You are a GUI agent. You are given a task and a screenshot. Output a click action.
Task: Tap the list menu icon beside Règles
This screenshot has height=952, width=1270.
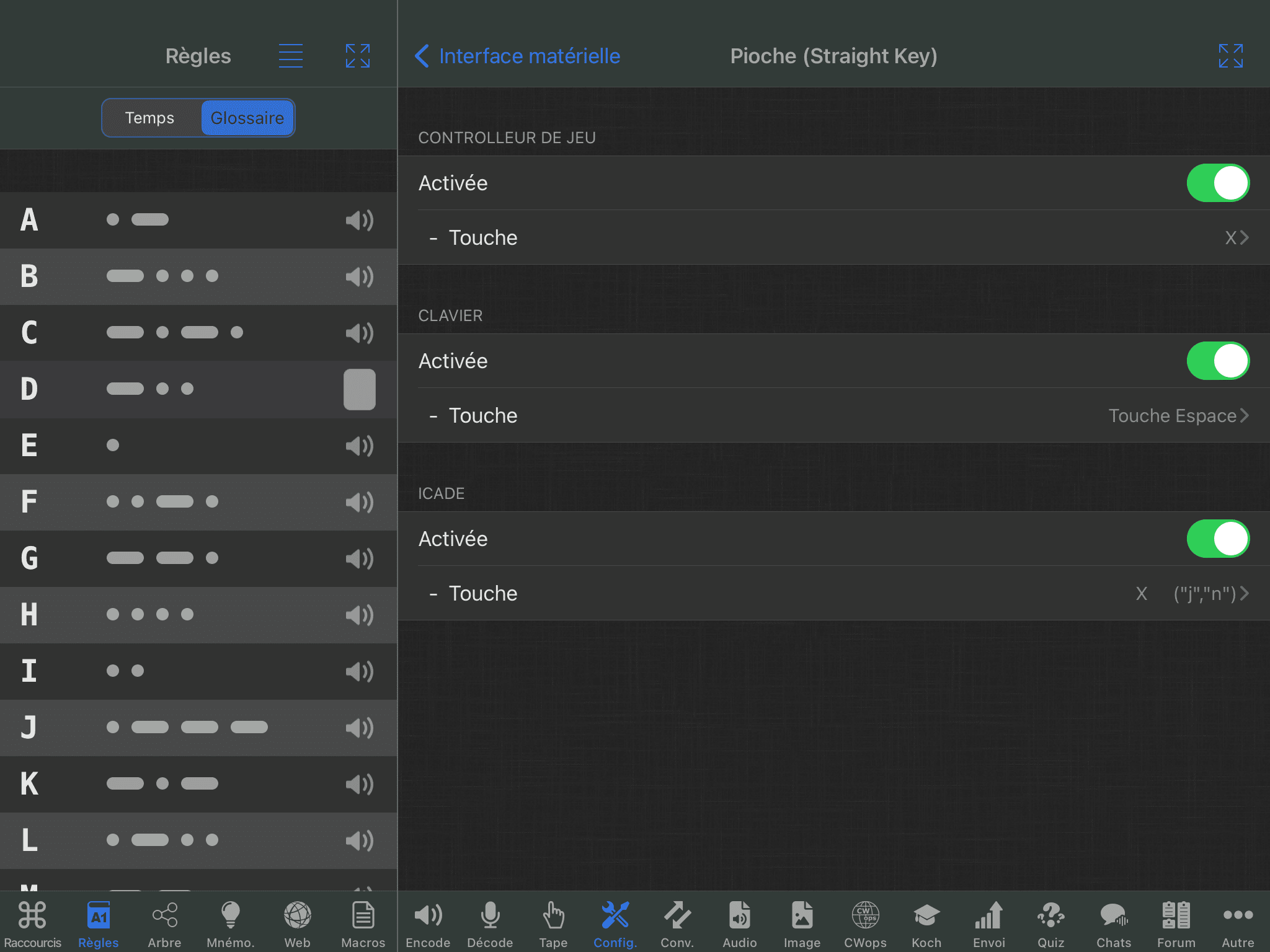point(290,56)
